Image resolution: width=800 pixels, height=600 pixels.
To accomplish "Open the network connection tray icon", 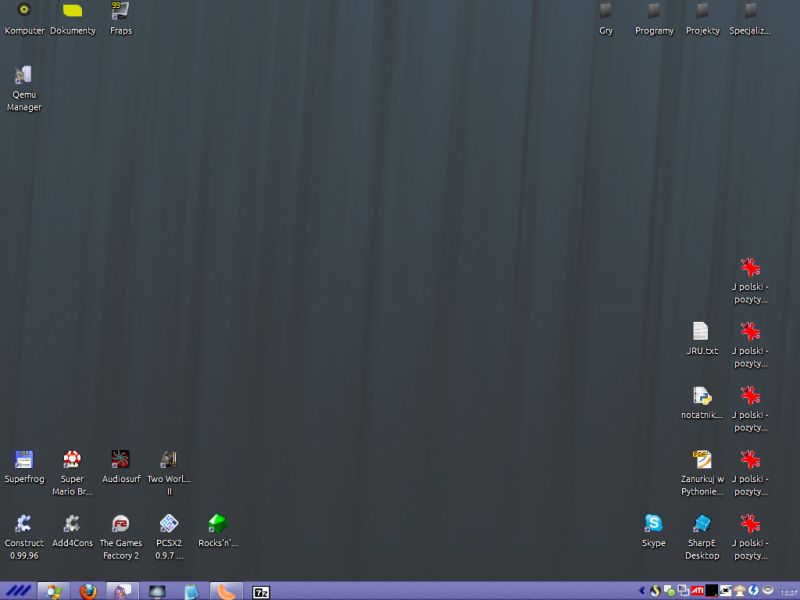I will (x=684, y=591).
